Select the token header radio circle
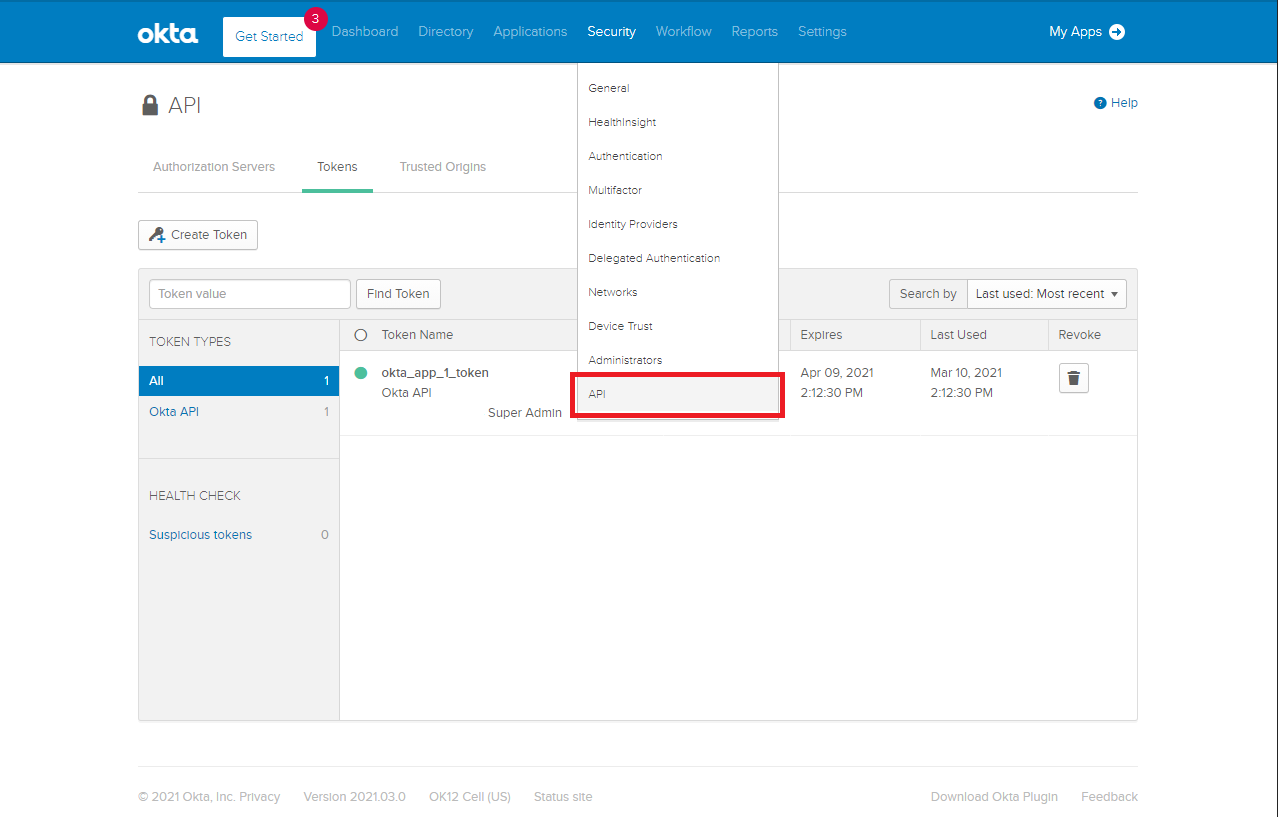This screenshot has width=1278, height=817. click(361, 335)
